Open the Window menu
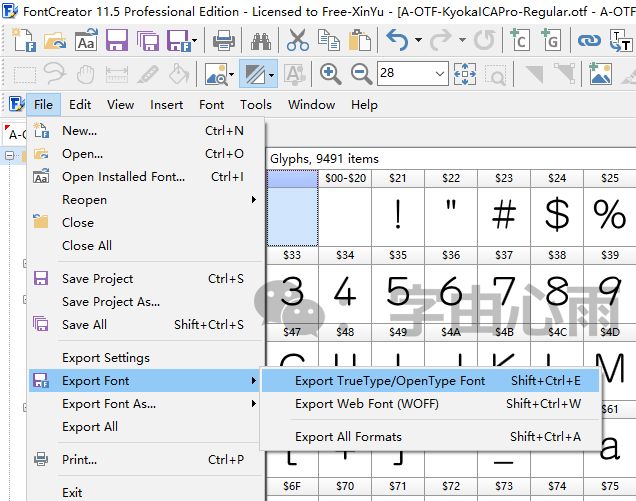The width and height of the screenshot is (636, 501). click(x=312, y=105)
